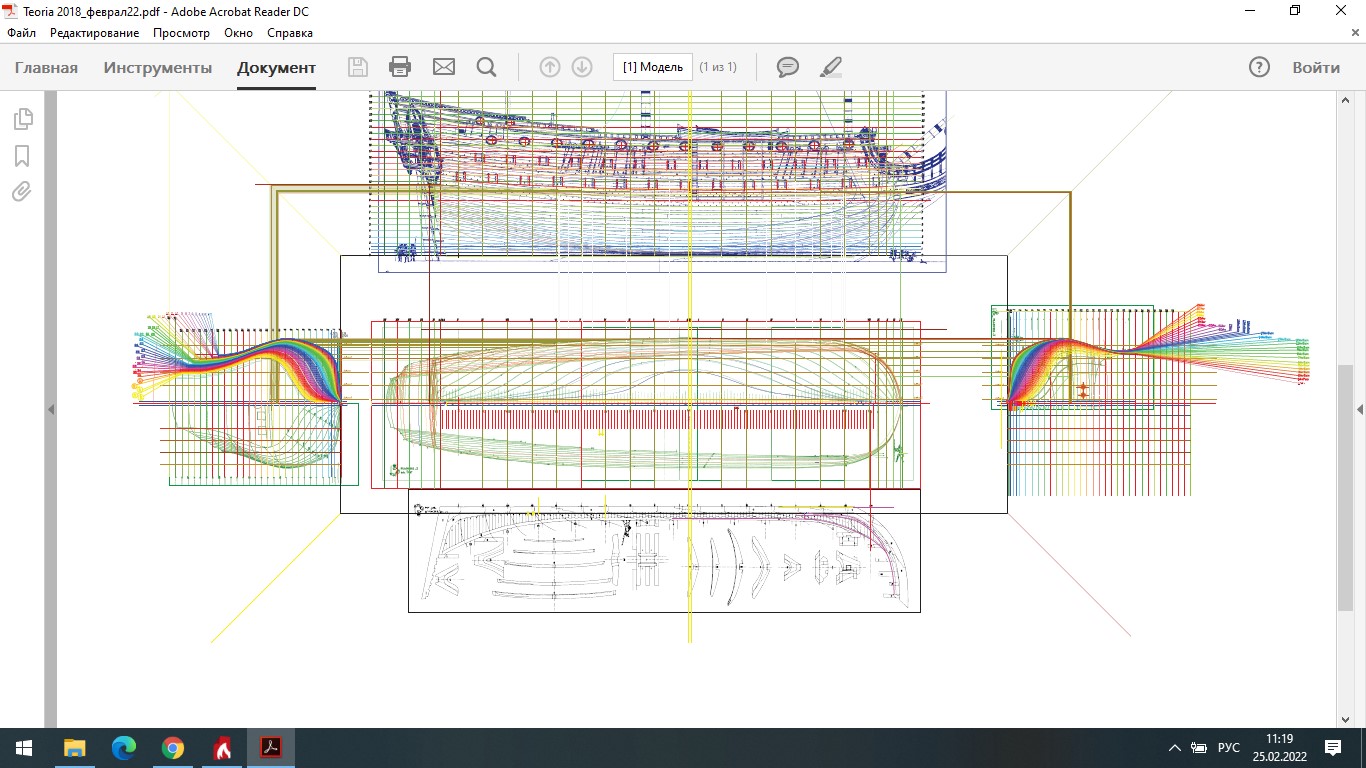Image resolution: width=1366 pixels, height=768 pixels.
Task: Click the battery status tray icon
Action: (1201, 748)
